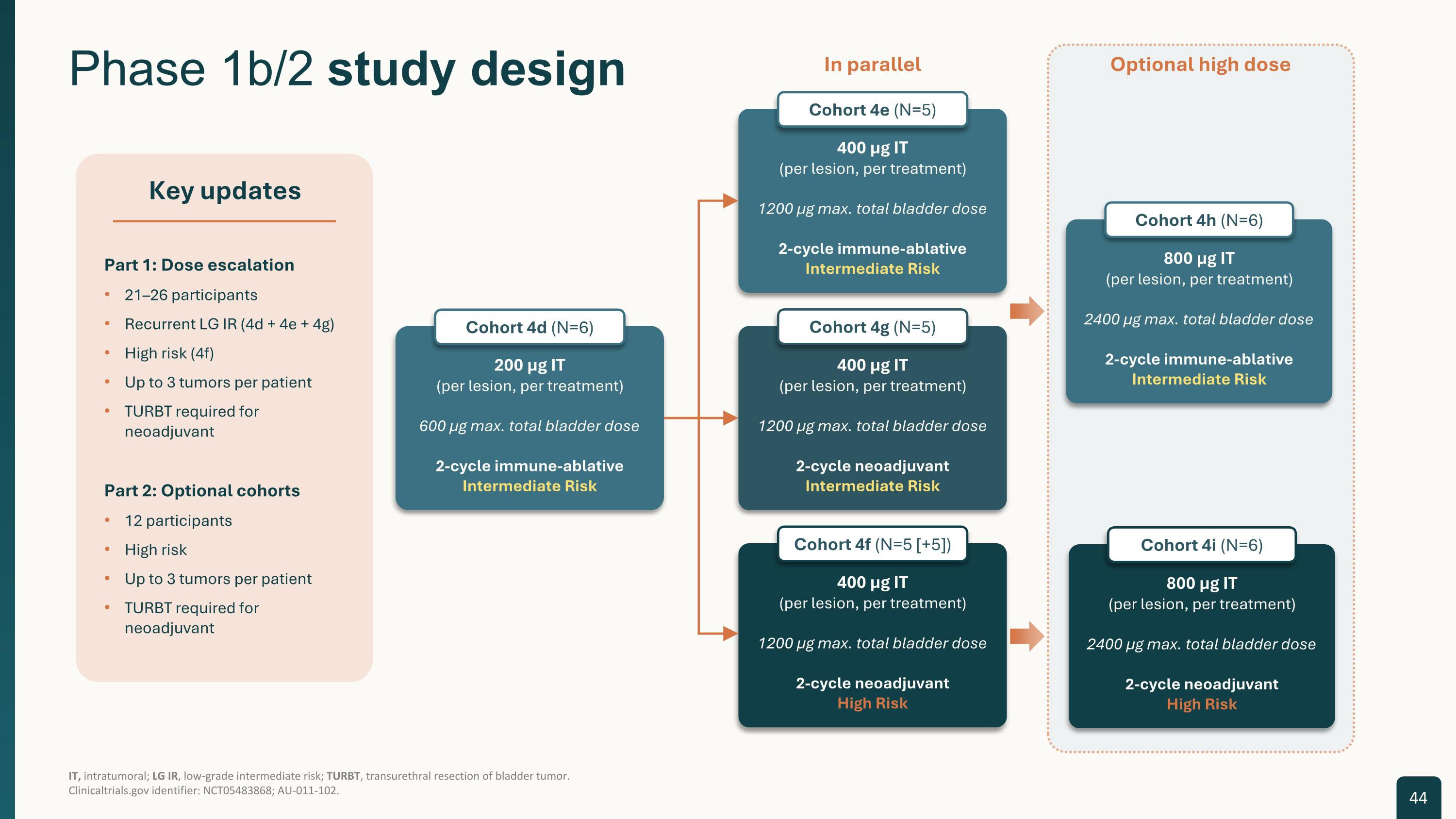Click the arrowhead pointing into Cohort 4f box
The image size is (1456, 819).
tap(729, 633)
